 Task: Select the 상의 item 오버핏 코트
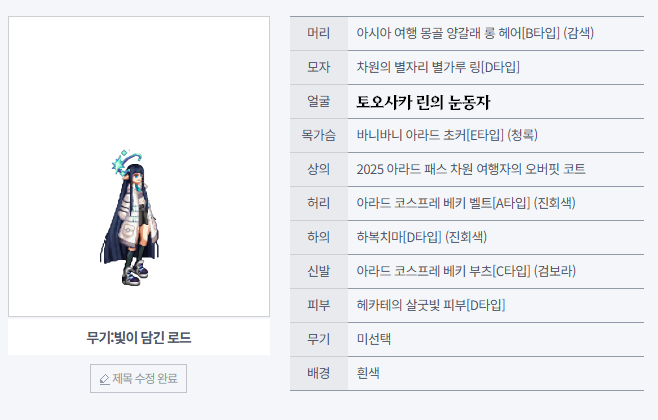(x=471, y=169)
